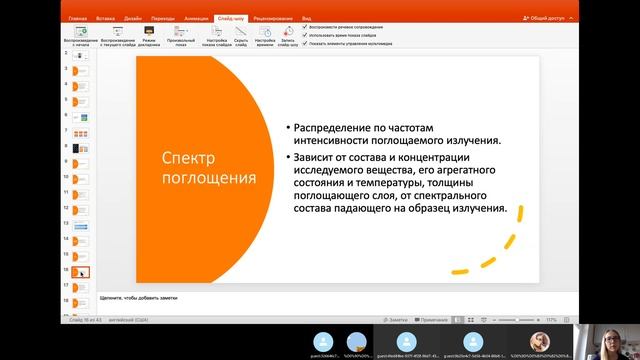Toggle the play narrations checkbox

pos(304,27)
